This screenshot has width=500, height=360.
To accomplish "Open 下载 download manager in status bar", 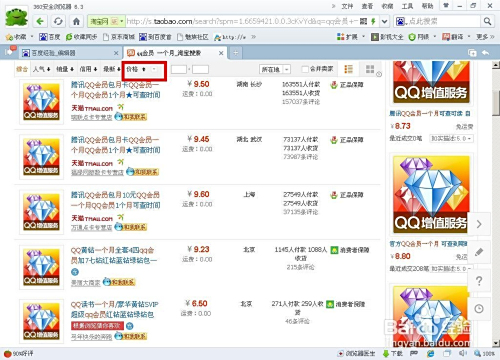I will click(392, 353).
